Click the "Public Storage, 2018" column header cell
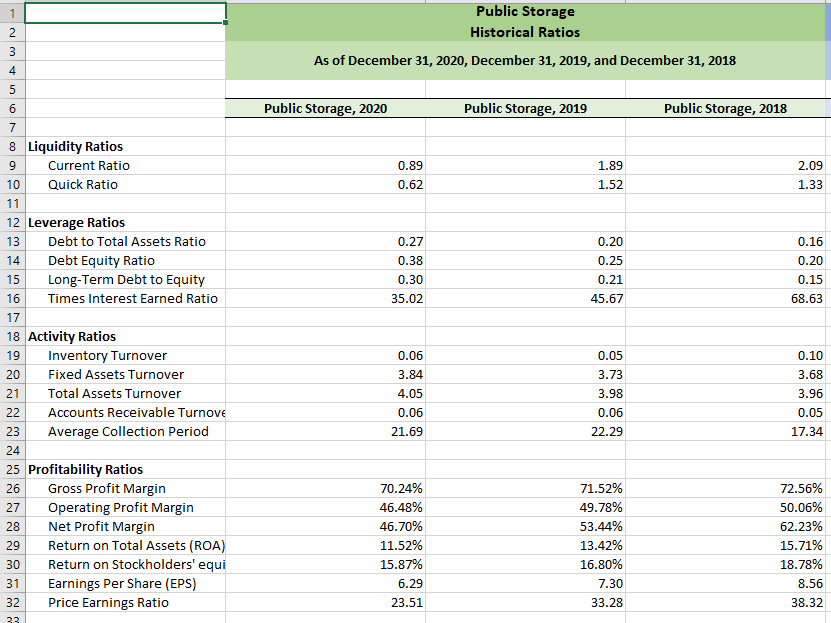The image size is (831, 623). pos(725,108)
